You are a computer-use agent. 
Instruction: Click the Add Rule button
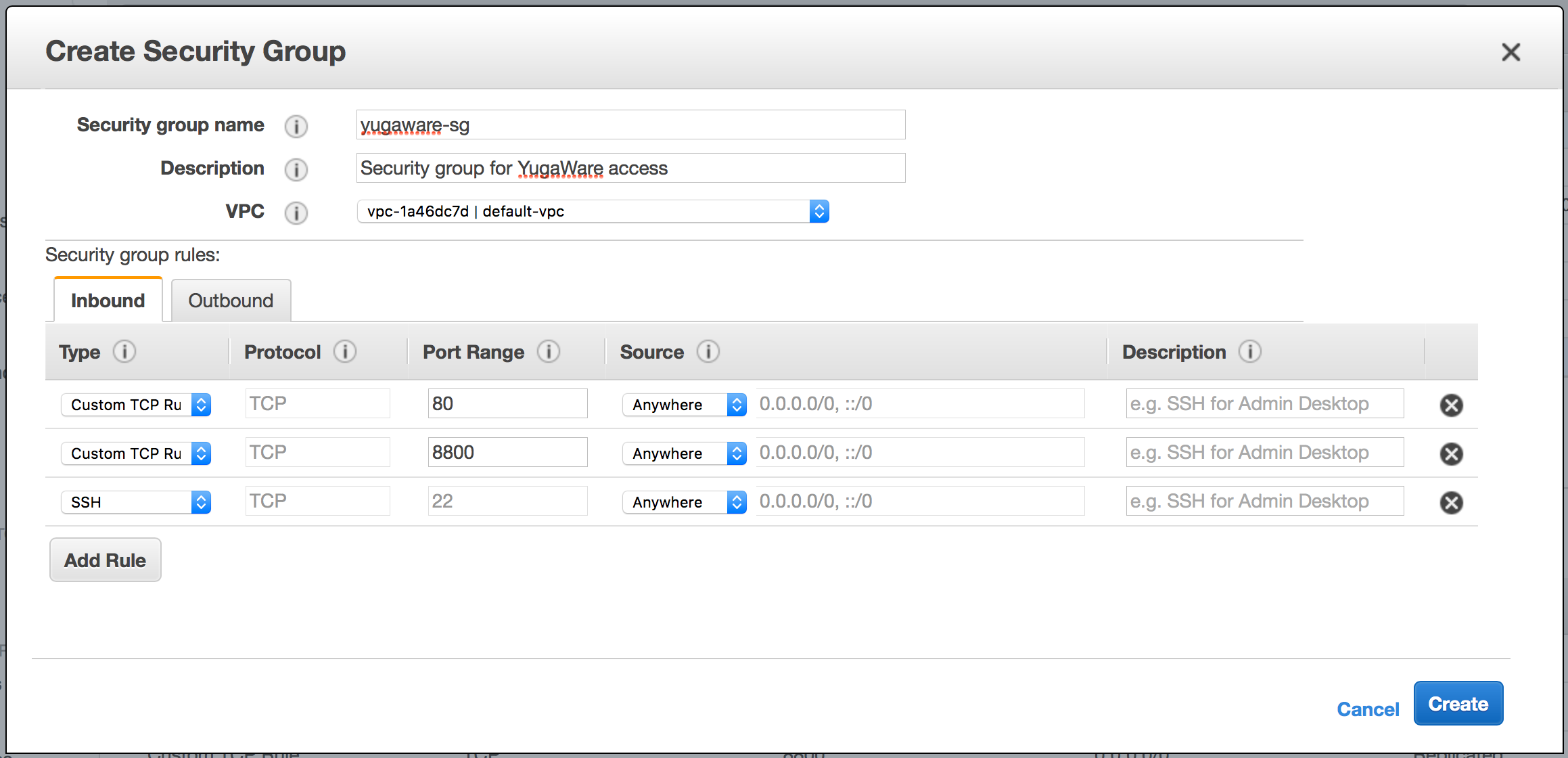click(105, 560)
